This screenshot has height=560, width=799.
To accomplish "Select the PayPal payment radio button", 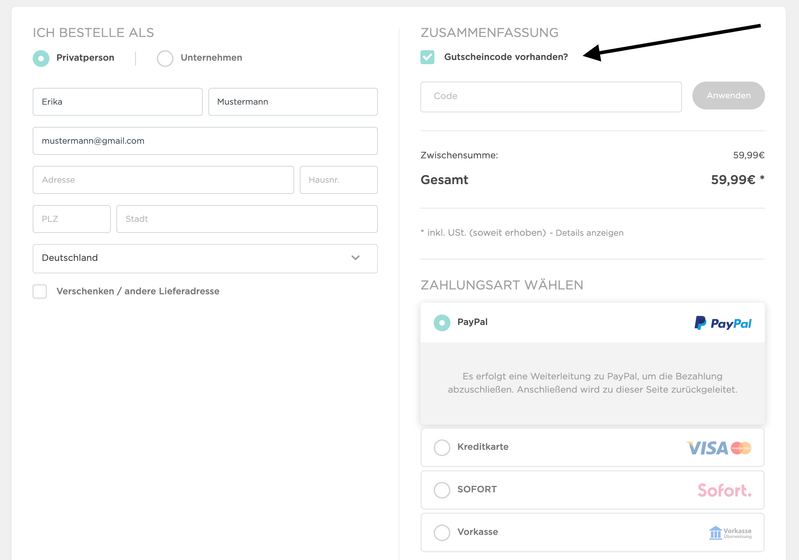I will (x=442, y=323).
